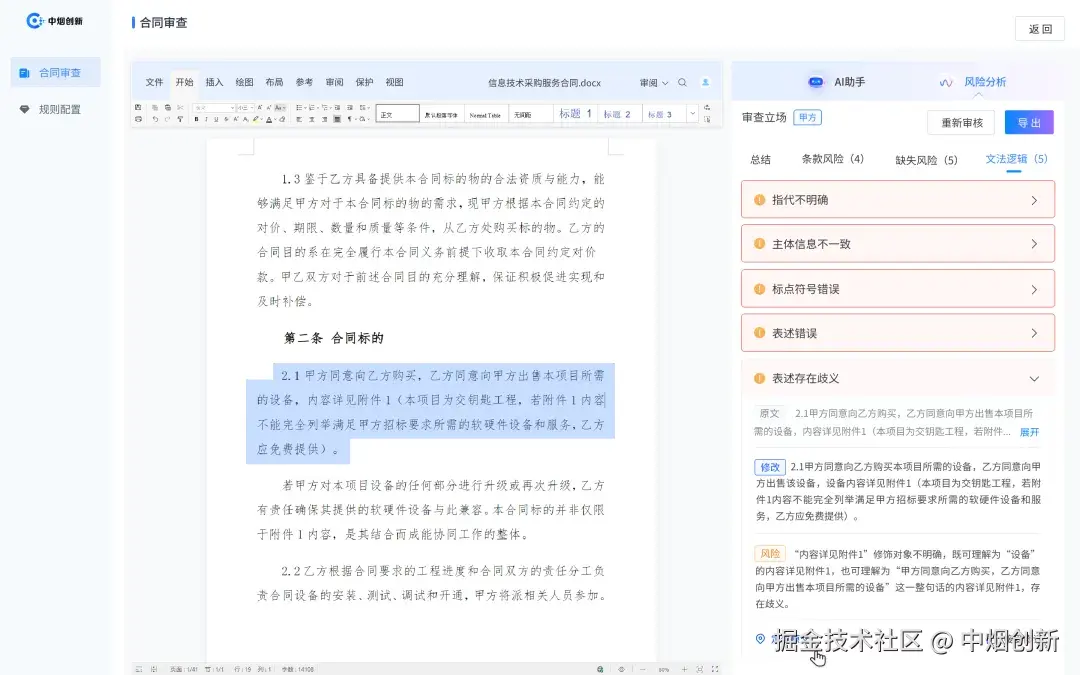Expand the 指代不明确 risk item
1080x675 pixels.
coord(896,199)
